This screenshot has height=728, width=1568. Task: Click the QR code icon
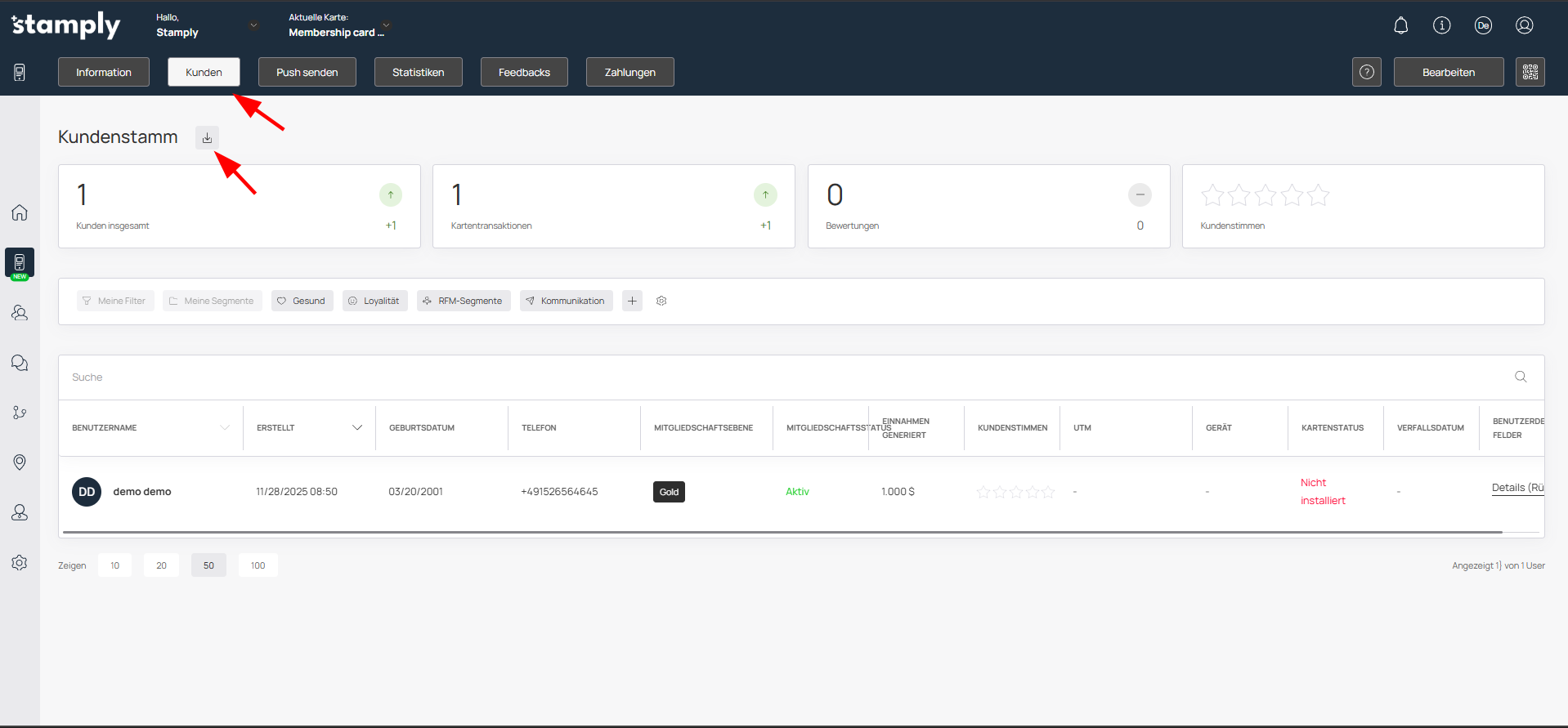(1530, 72)
